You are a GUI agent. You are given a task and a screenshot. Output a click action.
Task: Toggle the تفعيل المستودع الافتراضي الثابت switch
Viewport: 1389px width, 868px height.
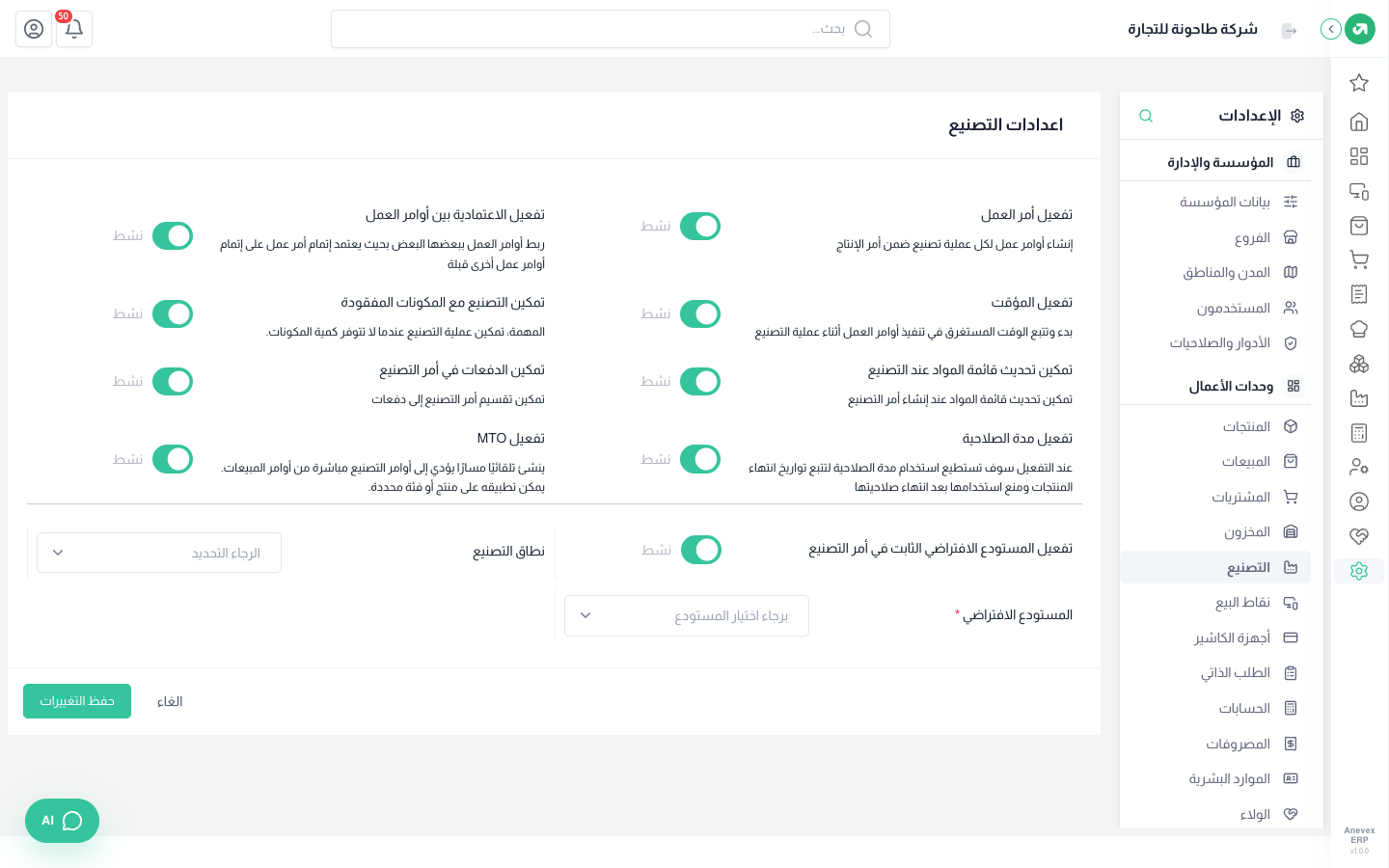(701, 550)
